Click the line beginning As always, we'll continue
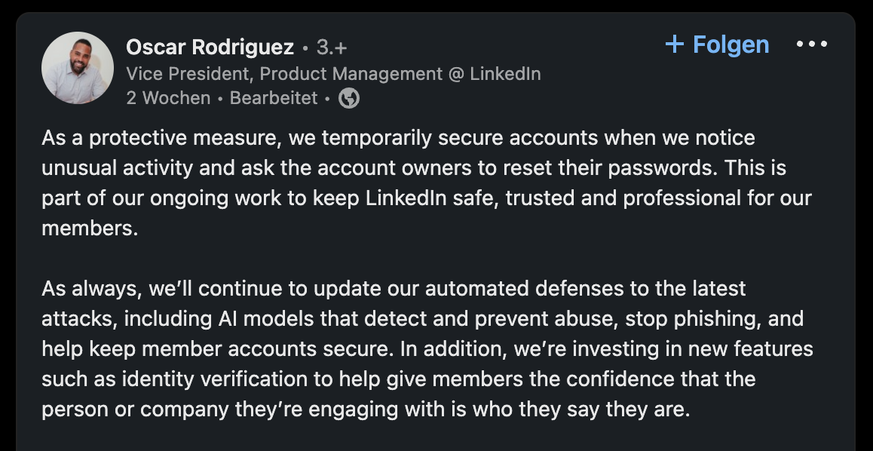The image size is (873, 451). point(394,289)
